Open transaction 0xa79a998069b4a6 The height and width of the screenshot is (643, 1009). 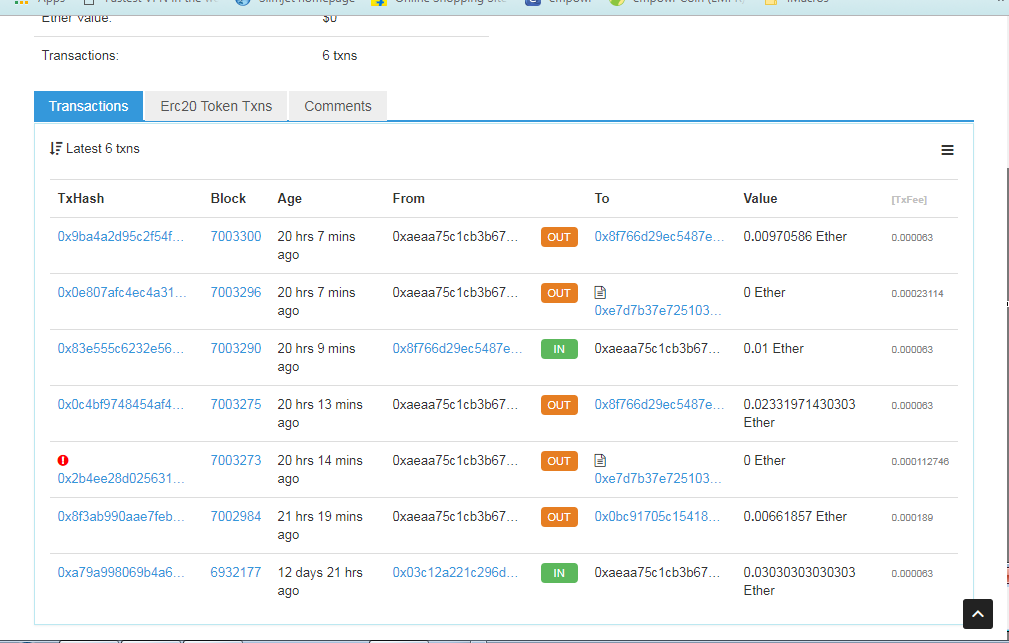click(x=120, y=572)
